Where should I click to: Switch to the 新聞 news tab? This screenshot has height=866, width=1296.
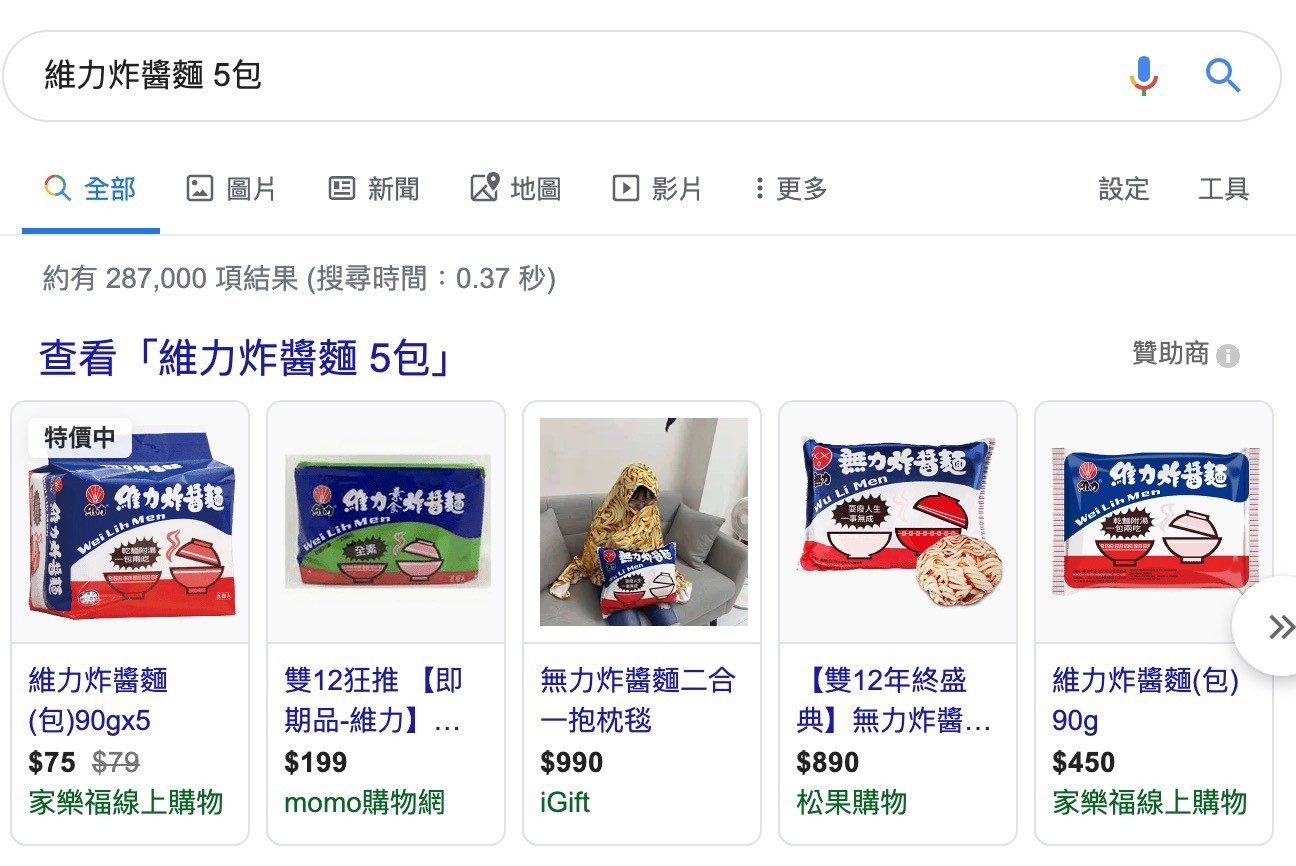(374, 188)
